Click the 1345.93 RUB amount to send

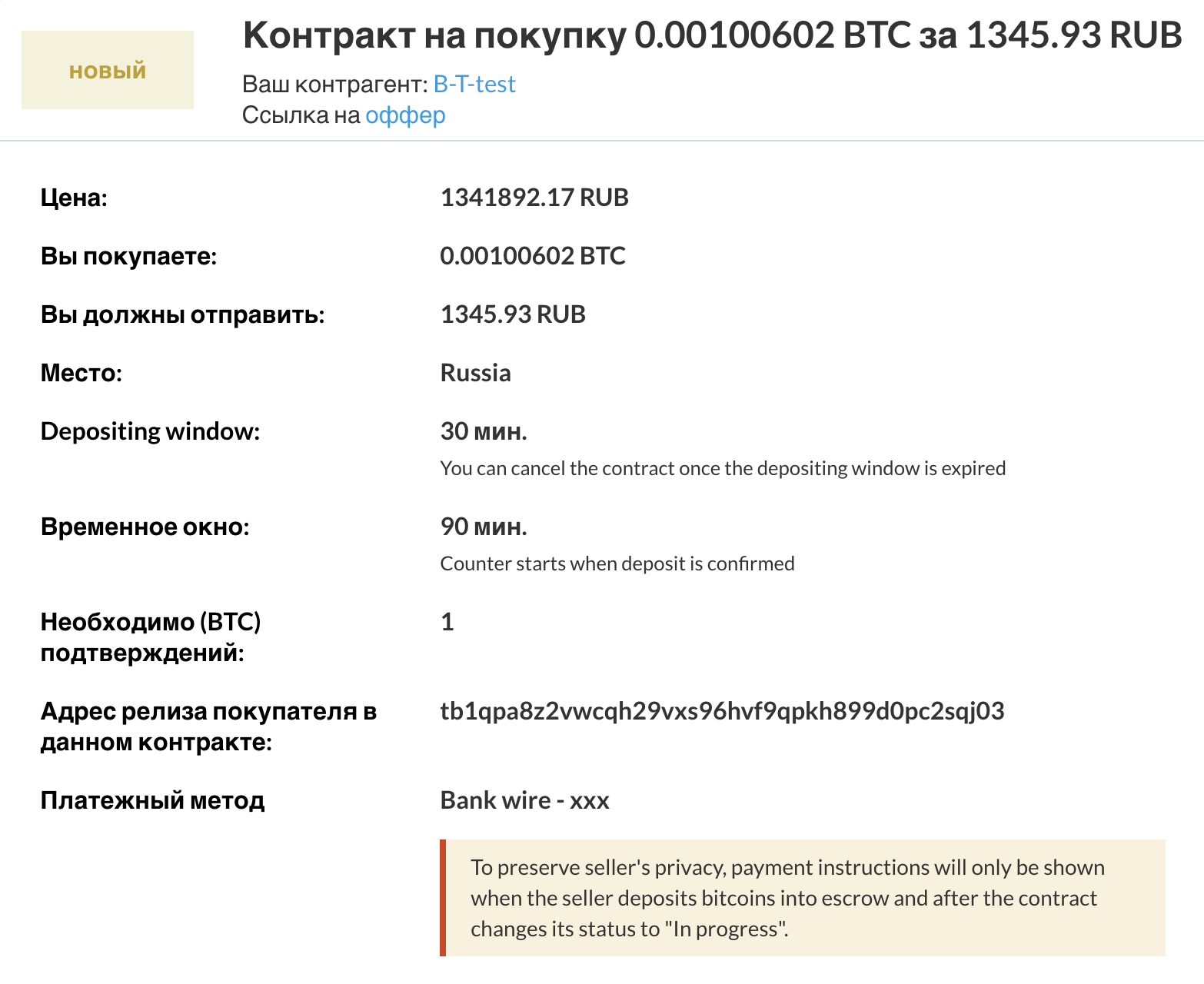(512, 314)
